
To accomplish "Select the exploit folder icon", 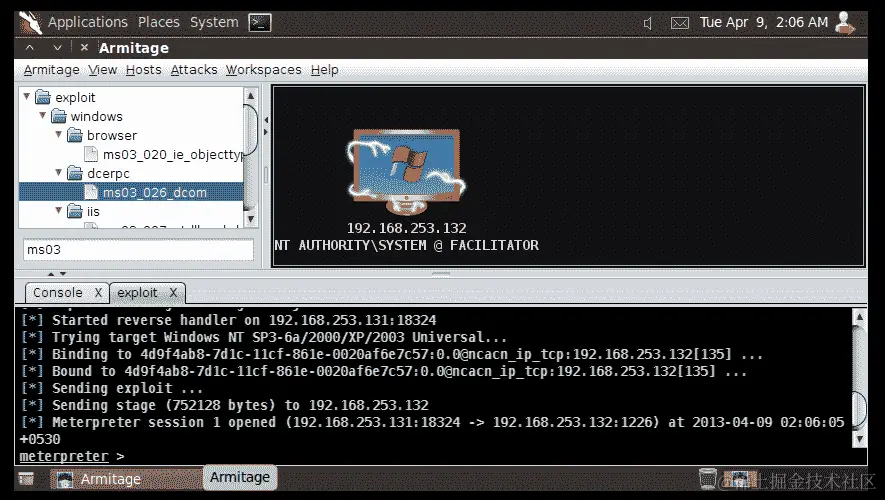I will tap(43, 97).
